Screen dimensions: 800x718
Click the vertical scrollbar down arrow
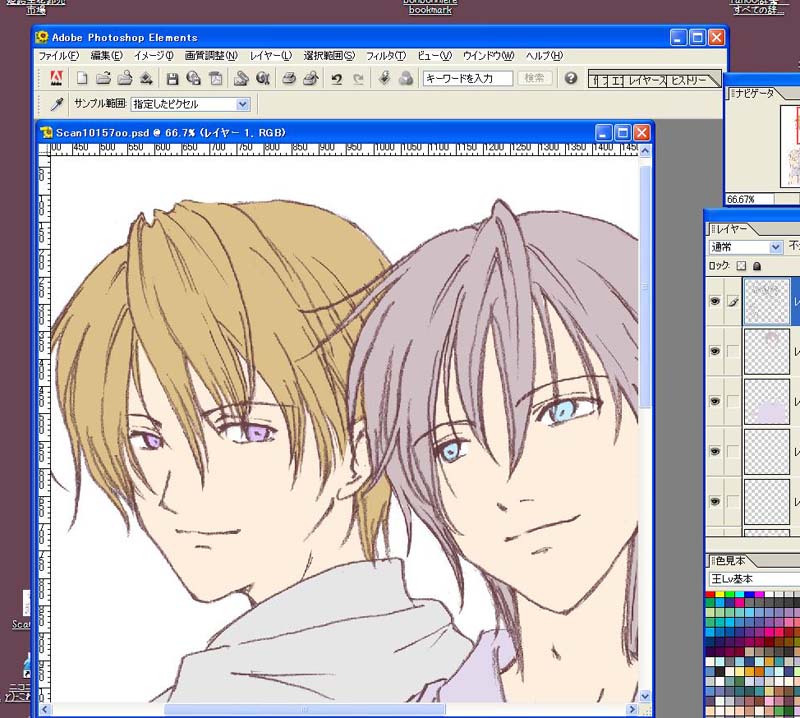click(645, 696)
